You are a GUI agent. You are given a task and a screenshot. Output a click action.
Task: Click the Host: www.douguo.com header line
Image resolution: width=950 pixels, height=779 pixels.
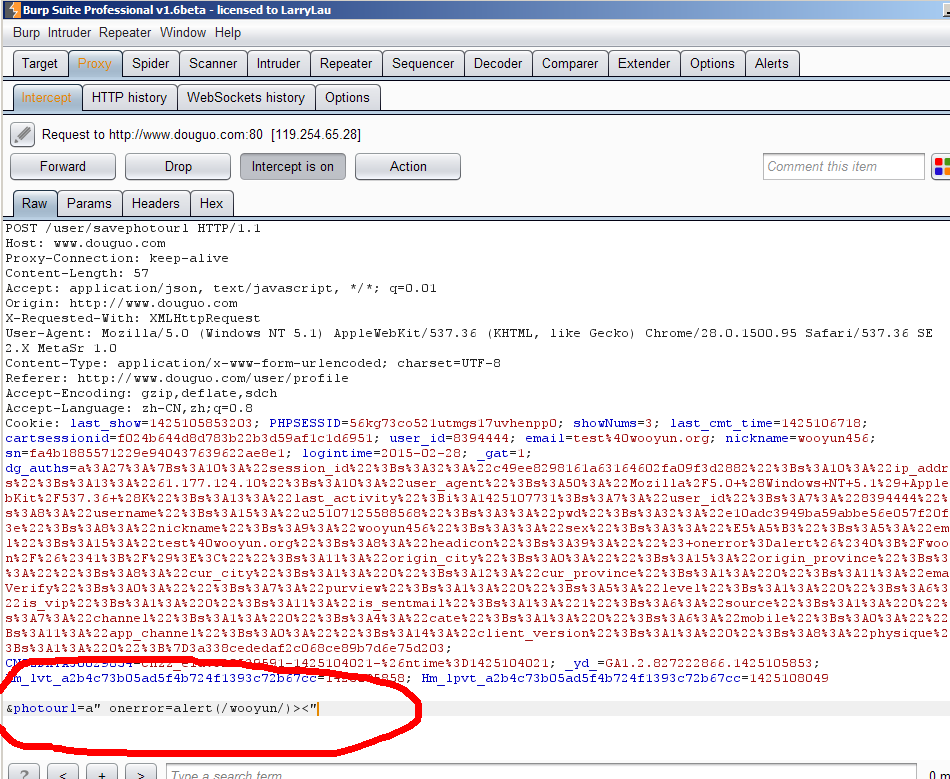85,244
